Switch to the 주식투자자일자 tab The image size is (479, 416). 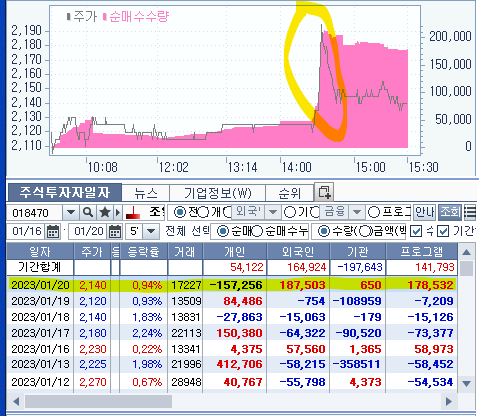(x=65, y=192)
